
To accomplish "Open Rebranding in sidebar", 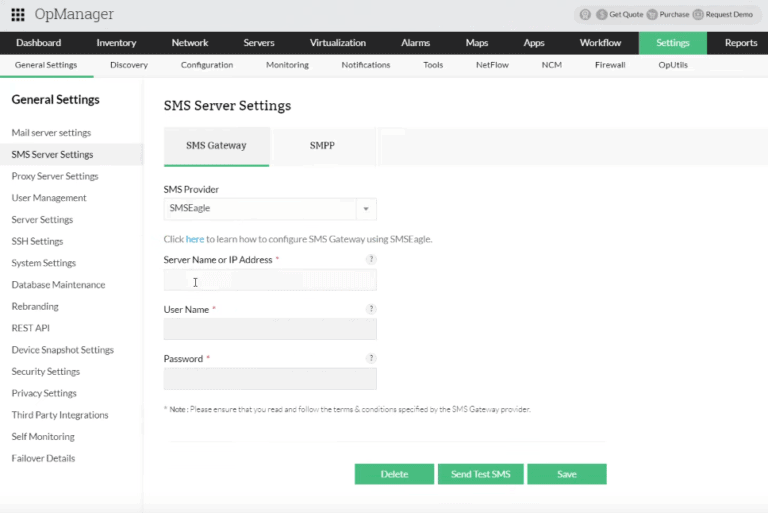I will [35, 306].
